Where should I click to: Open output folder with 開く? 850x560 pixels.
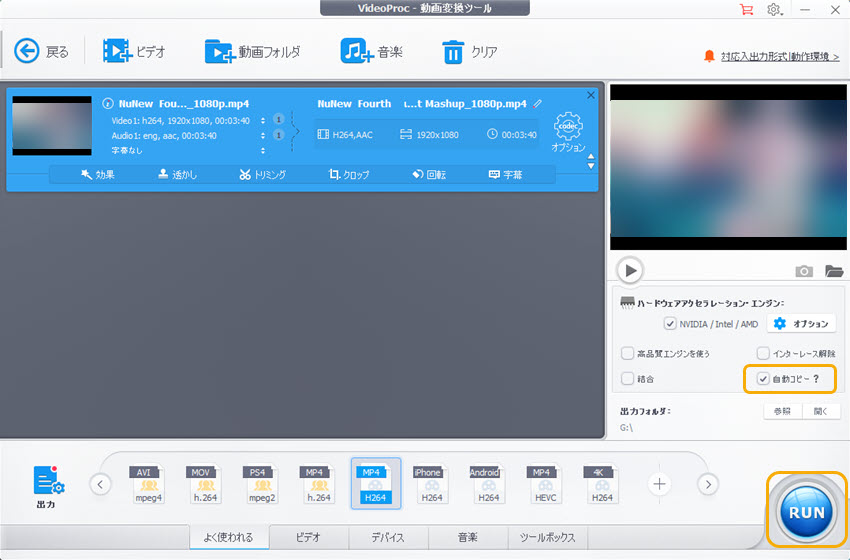821,411
